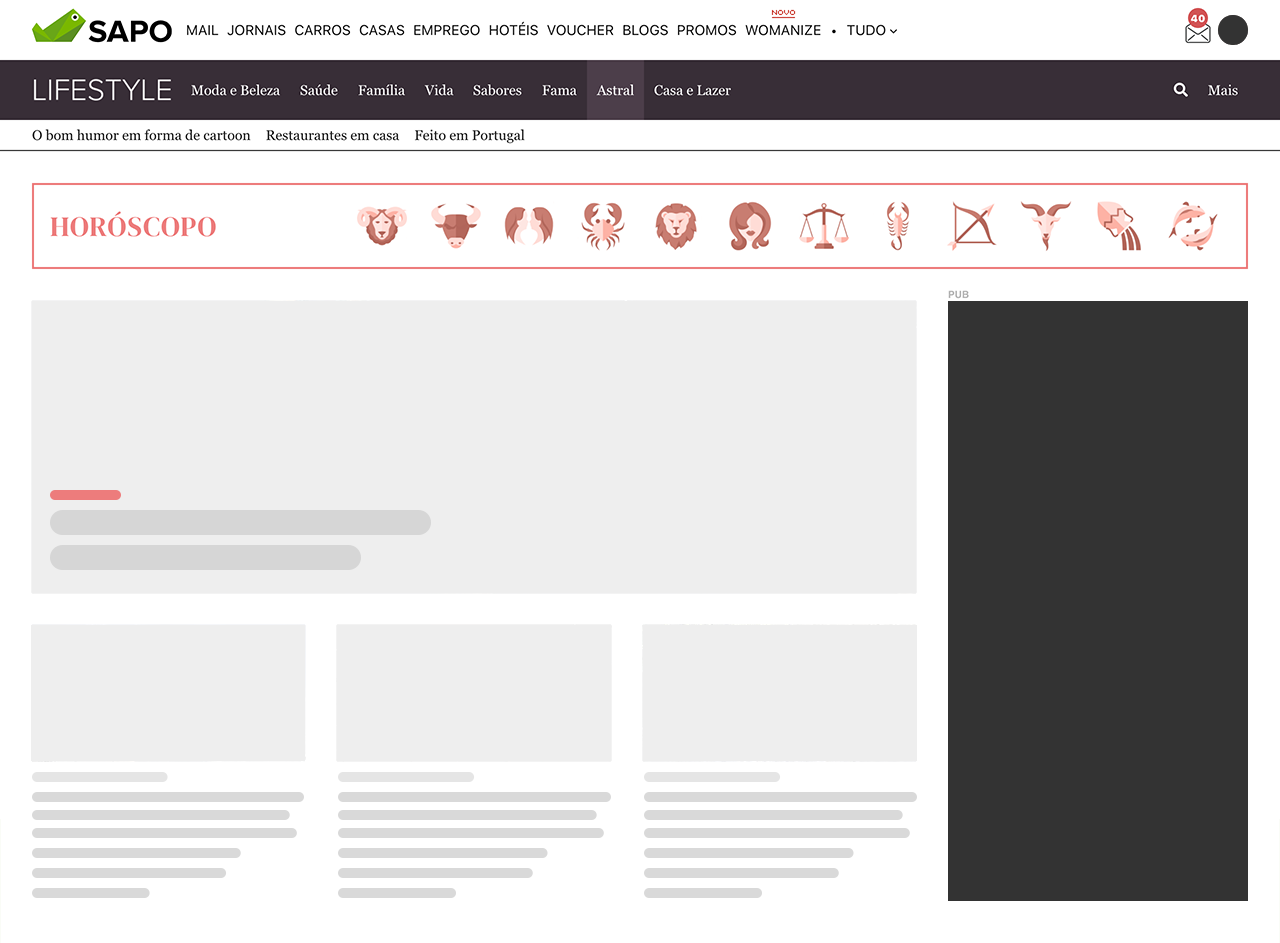Click the Scorpio zodiac icon

coord(897,226)
